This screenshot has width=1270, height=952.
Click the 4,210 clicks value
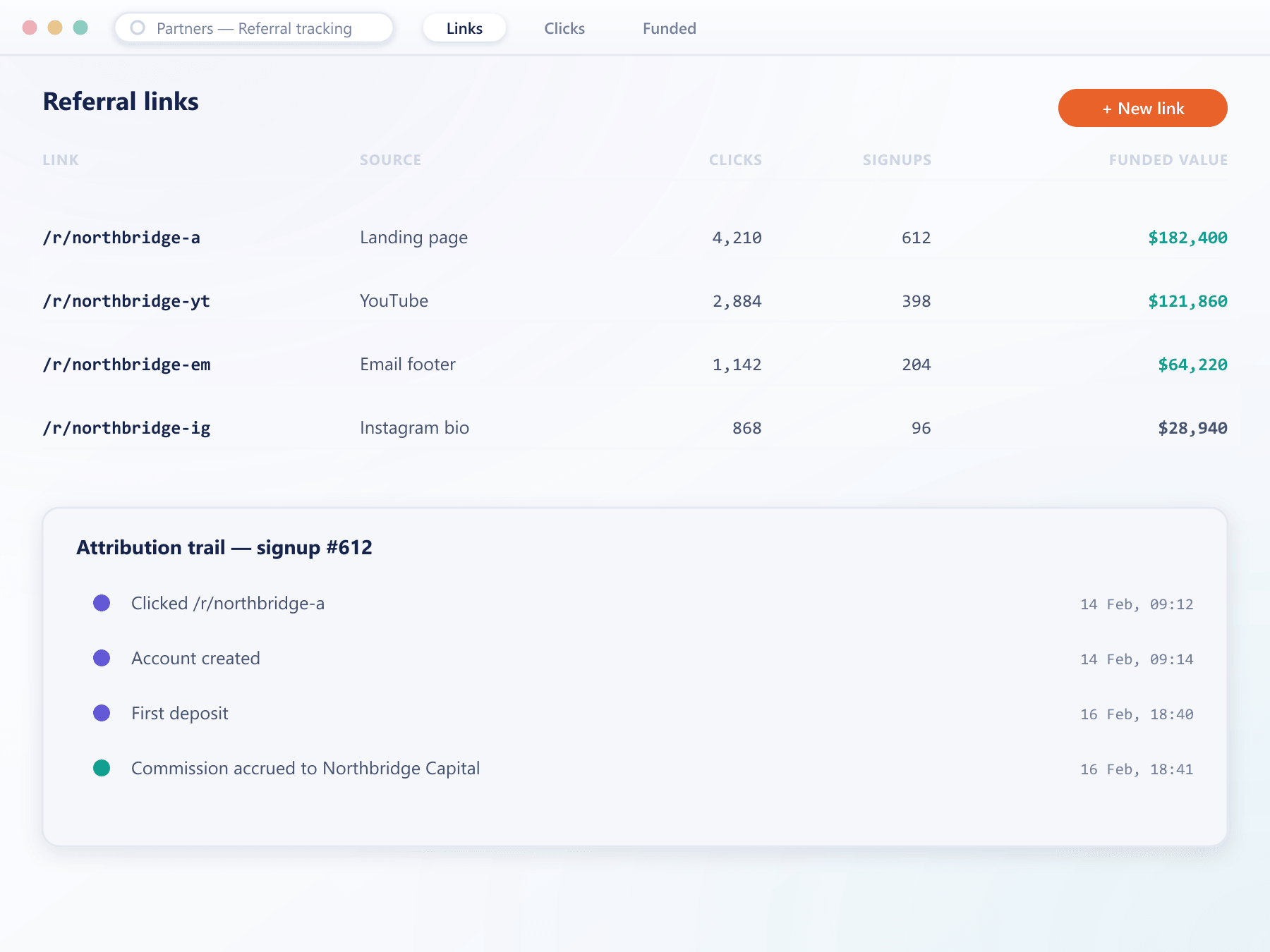tap(737, 238)
